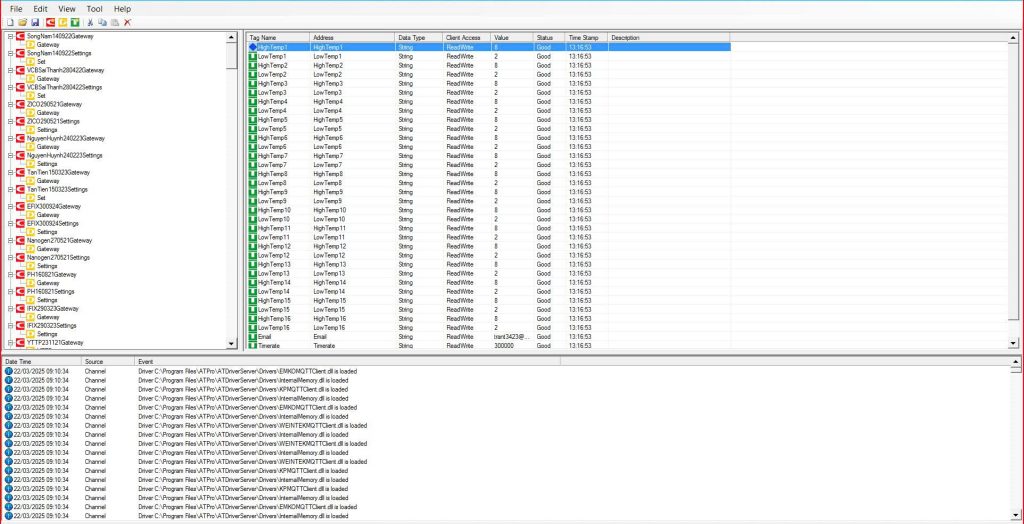Click the red channel icon of VCBSaiThanh280422Settings
Viewport: 1024px width, 524px height.
(20, 88)
